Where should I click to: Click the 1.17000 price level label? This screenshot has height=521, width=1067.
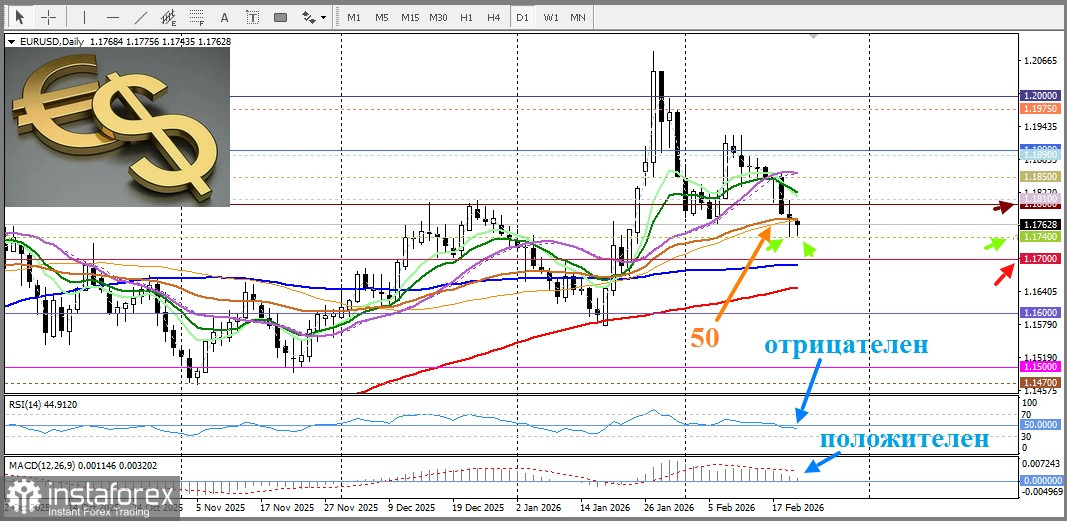1040,259
